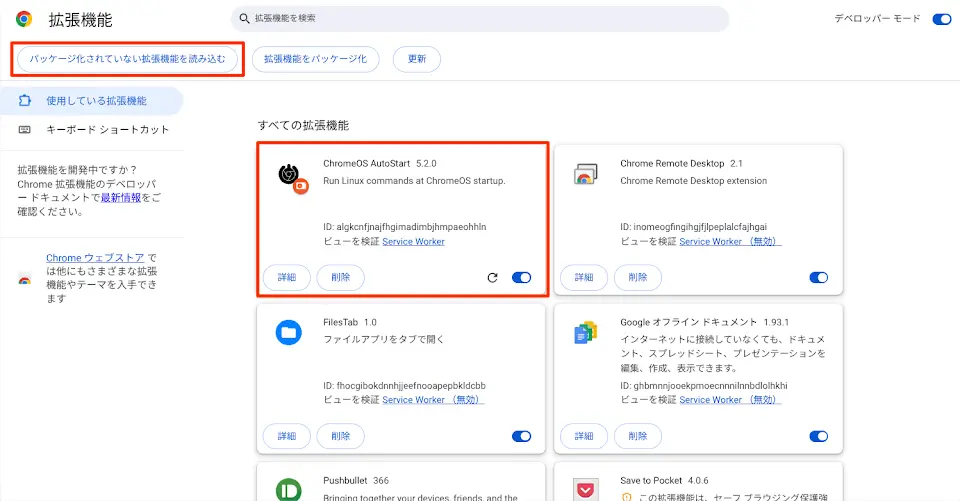960x501 pixels.
Task: Click the search magnifier icon
Action: [244, 18]
